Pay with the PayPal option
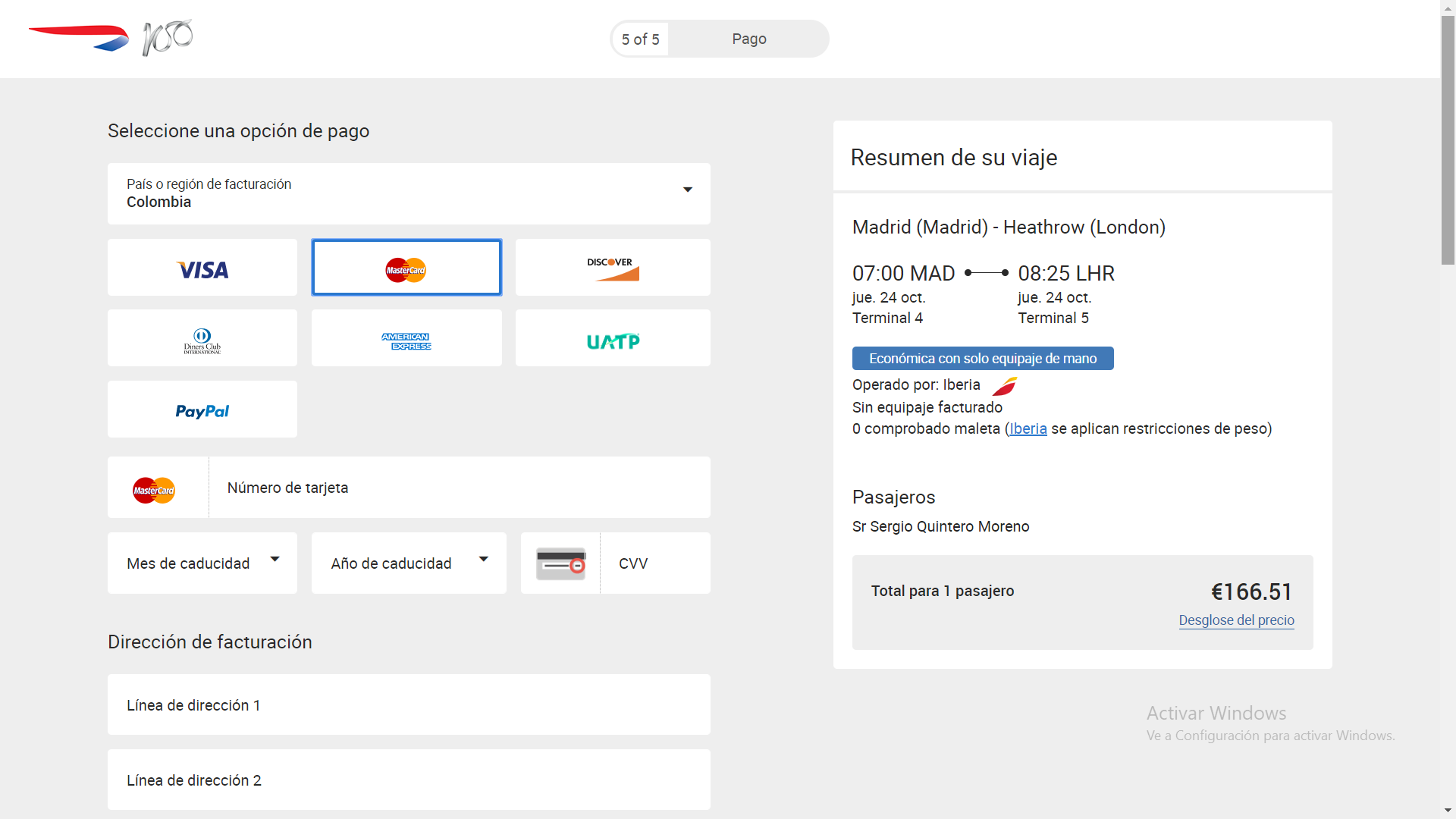Image resolution: width=1456 pixels, height=819 pixels. [x=202, y=409]
